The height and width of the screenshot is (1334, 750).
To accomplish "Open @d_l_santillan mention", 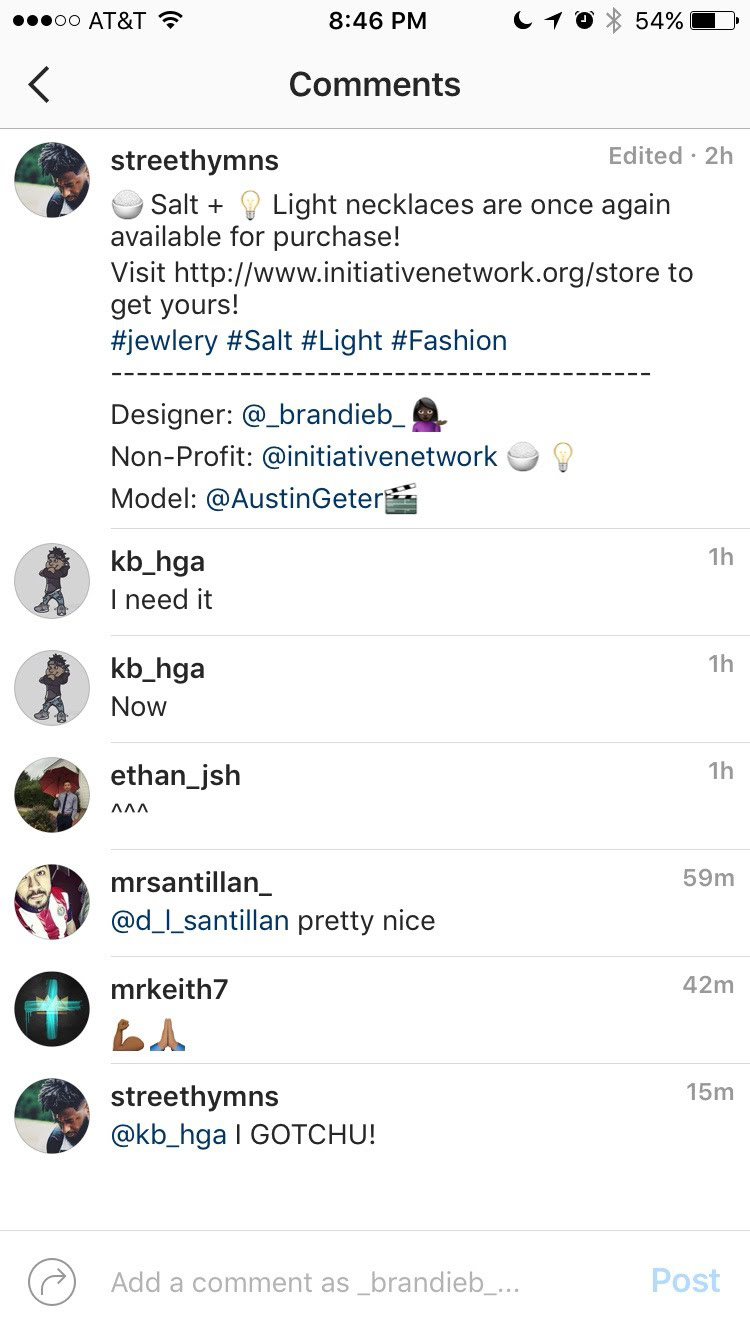I will (x=200, y=921).
